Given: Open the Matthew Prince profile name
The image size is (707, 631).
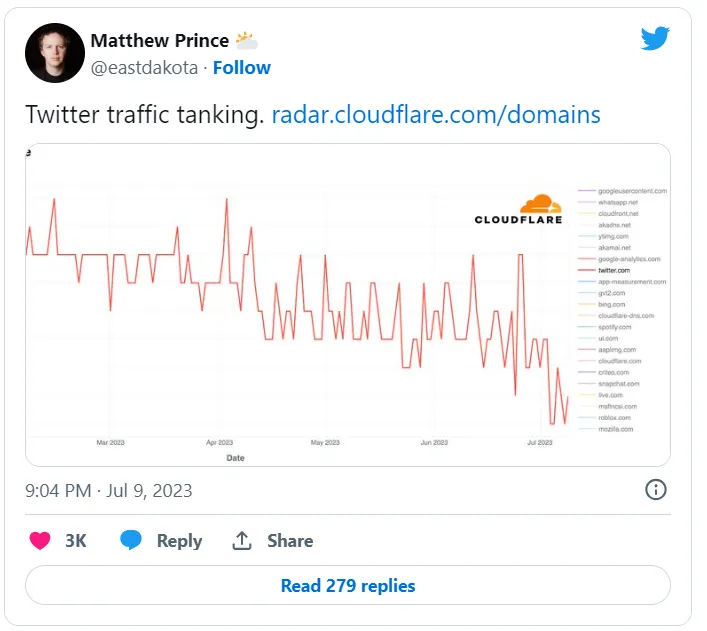Looking at the screenshot, I should tap(160, 41).
